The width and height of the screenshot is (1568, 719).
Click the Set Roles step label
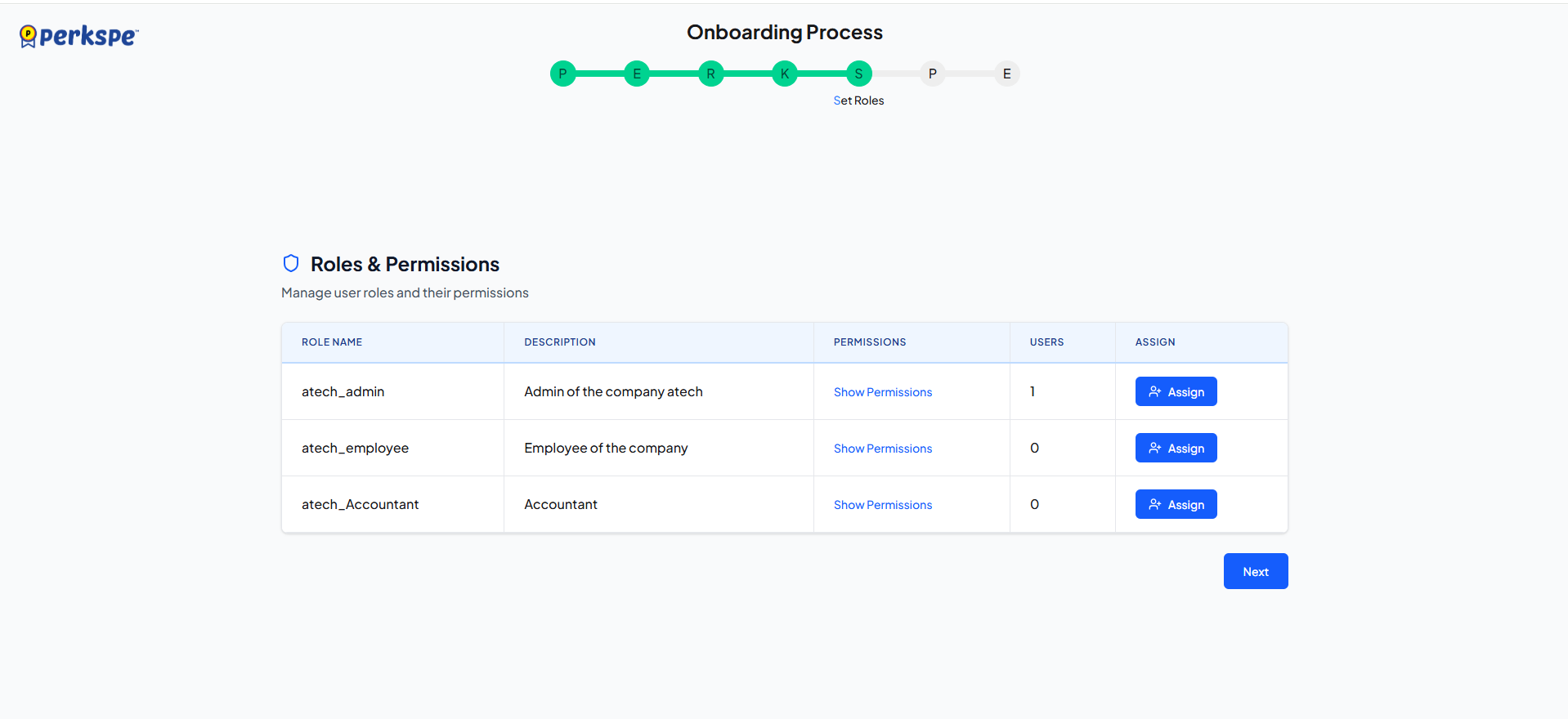858,100
